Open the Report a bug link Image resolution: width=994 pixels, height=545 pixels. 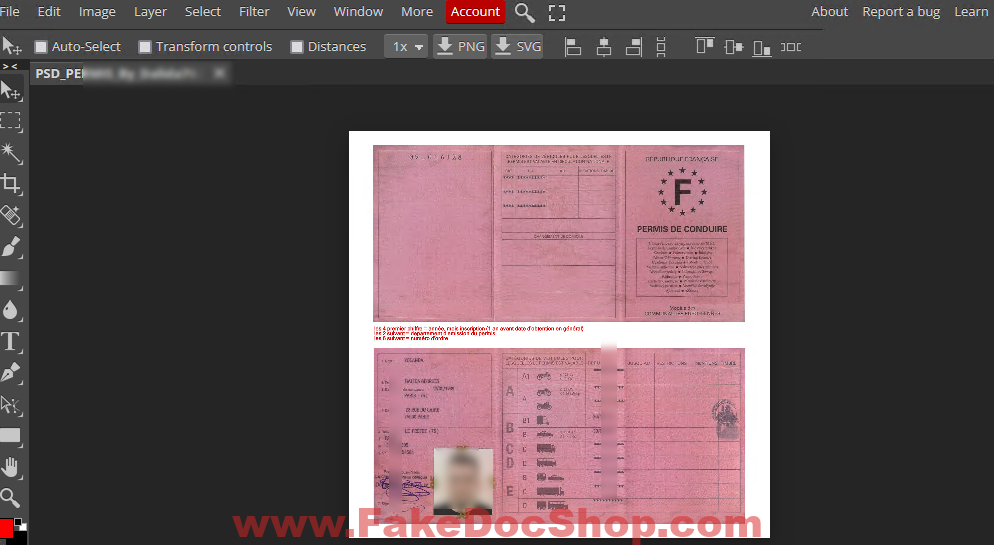901,11
